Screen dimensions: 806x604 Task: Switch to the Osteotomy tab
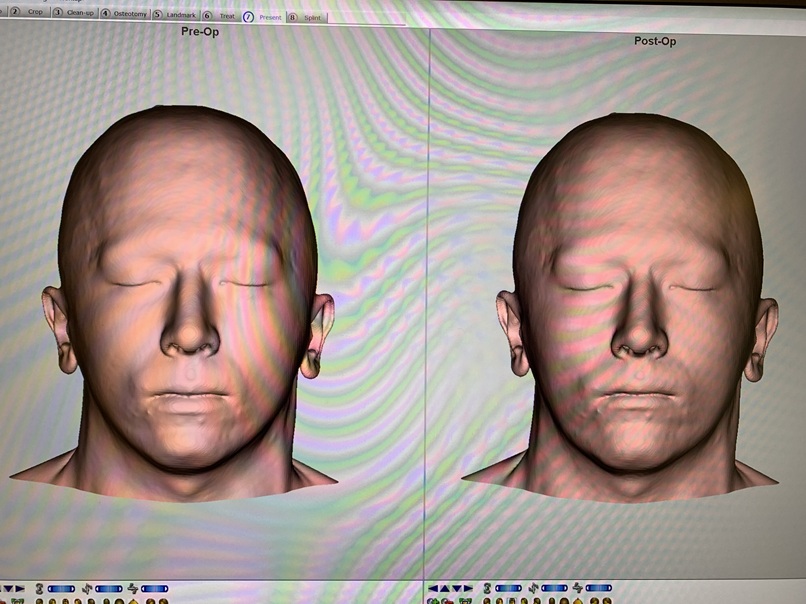[x=124, y=14]
